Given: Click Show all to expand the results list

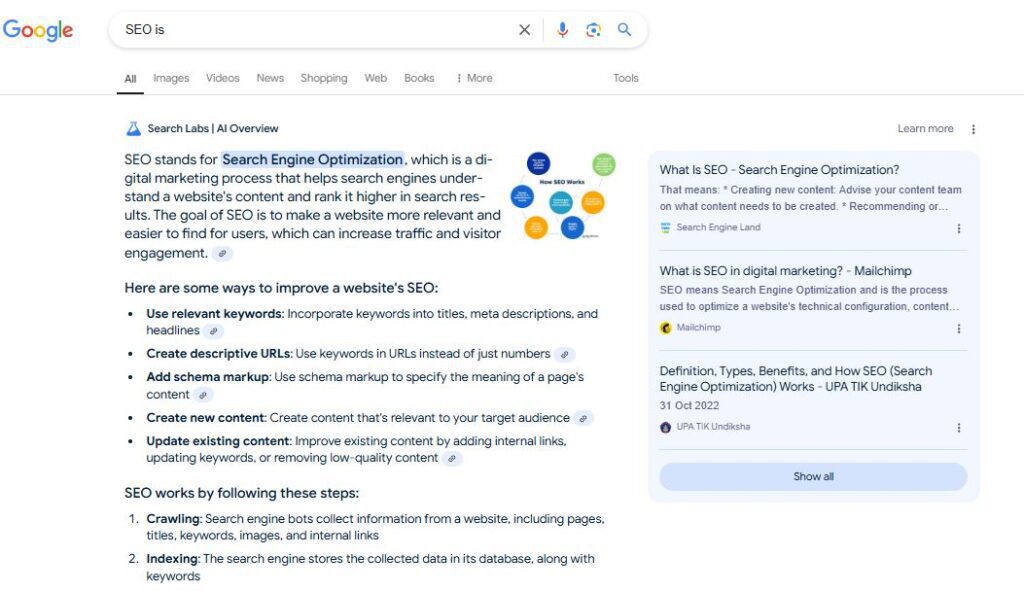Looking at the screenshot, I should point(812,476).
